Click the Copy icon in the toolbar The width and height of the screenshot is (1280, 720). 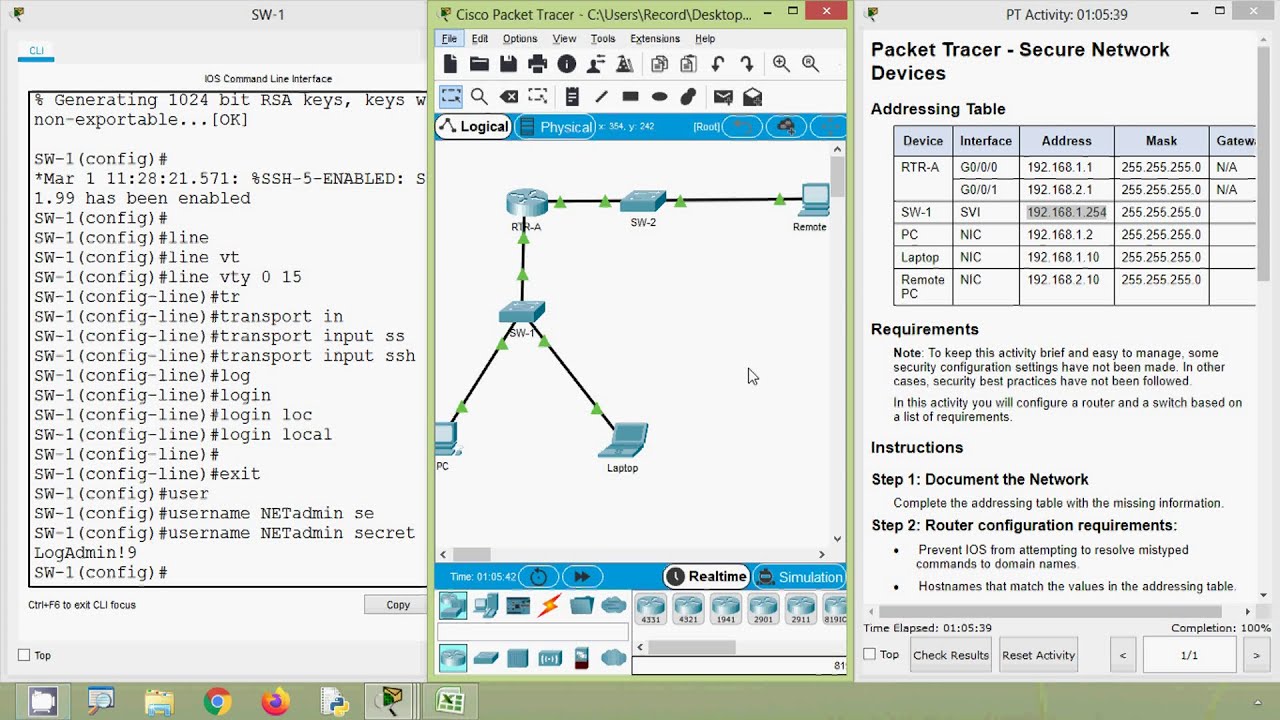pos(659,64)
